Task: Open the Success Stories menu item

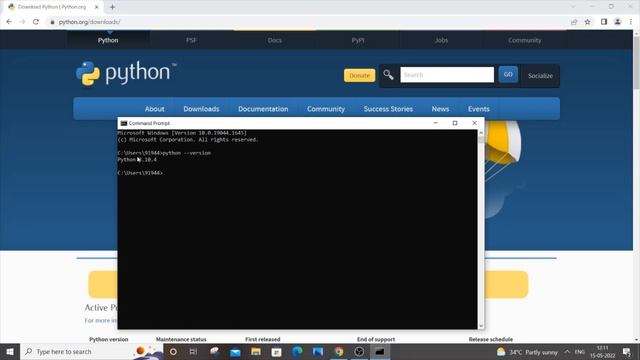Action: [388, 109]
